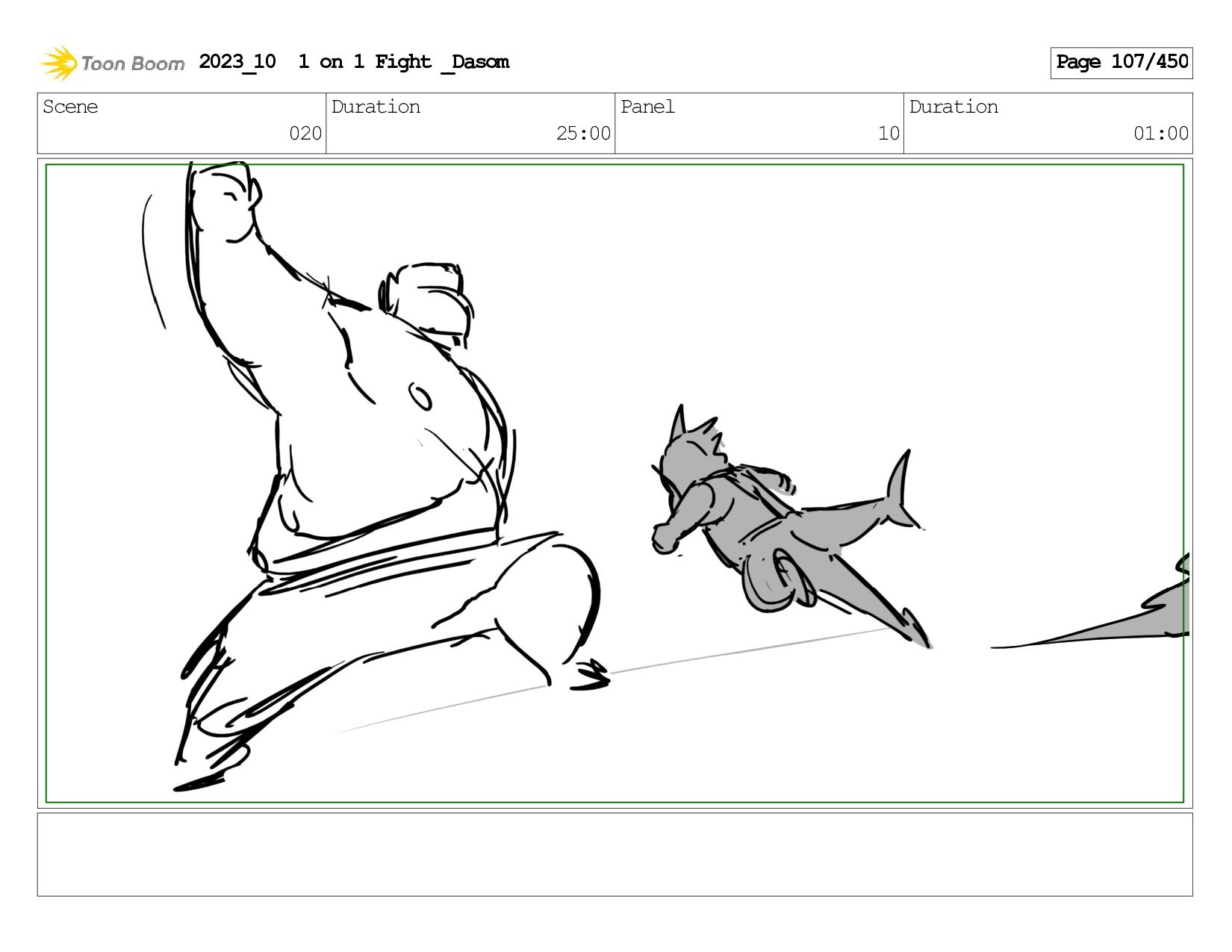1232x952 pixels.
Task: Click the scene duration value '25:00'
Action: tap(583, 134)
